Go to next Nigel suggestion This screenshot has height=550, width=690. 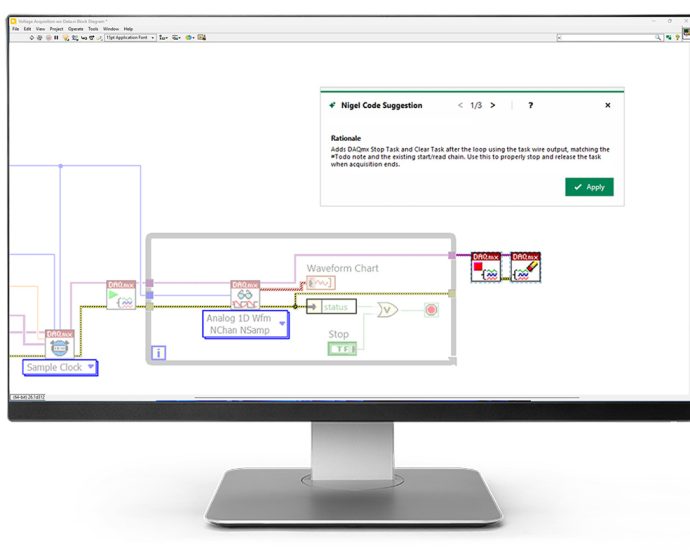493,105
